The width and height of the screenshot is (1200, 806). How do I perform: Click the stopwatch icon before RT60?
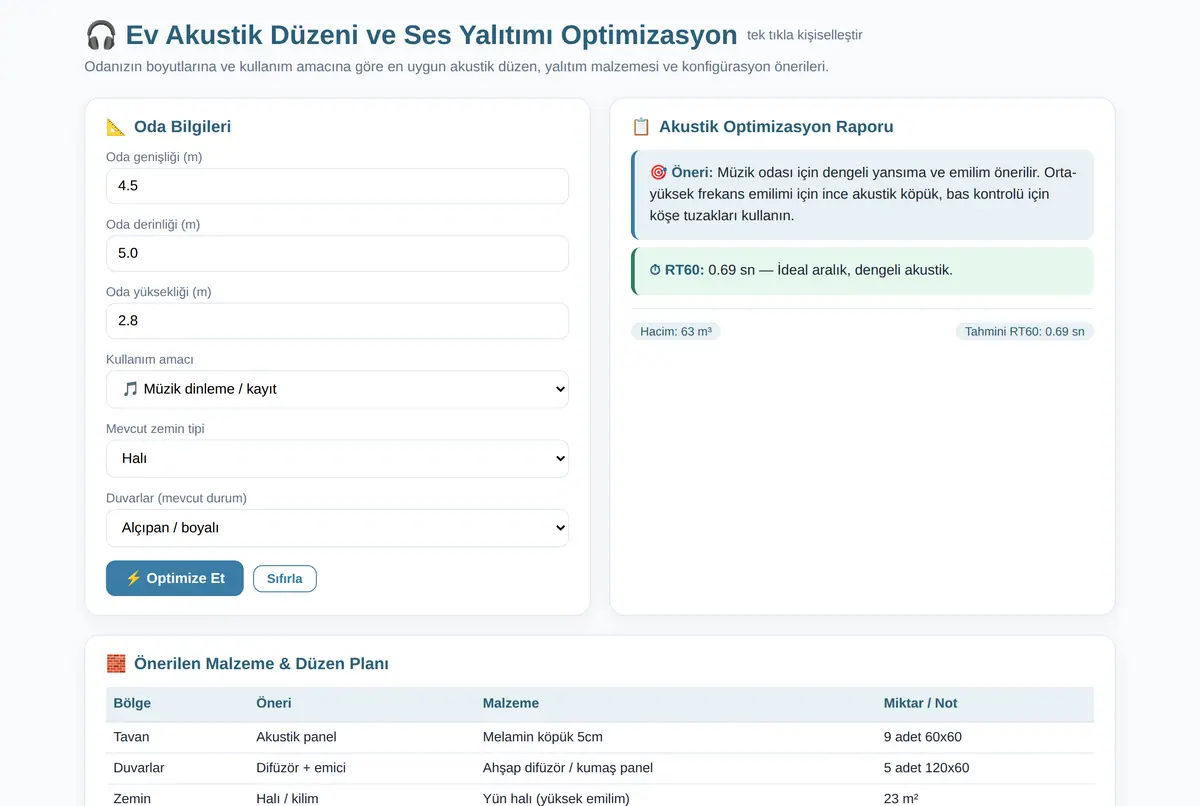(655, 270)
